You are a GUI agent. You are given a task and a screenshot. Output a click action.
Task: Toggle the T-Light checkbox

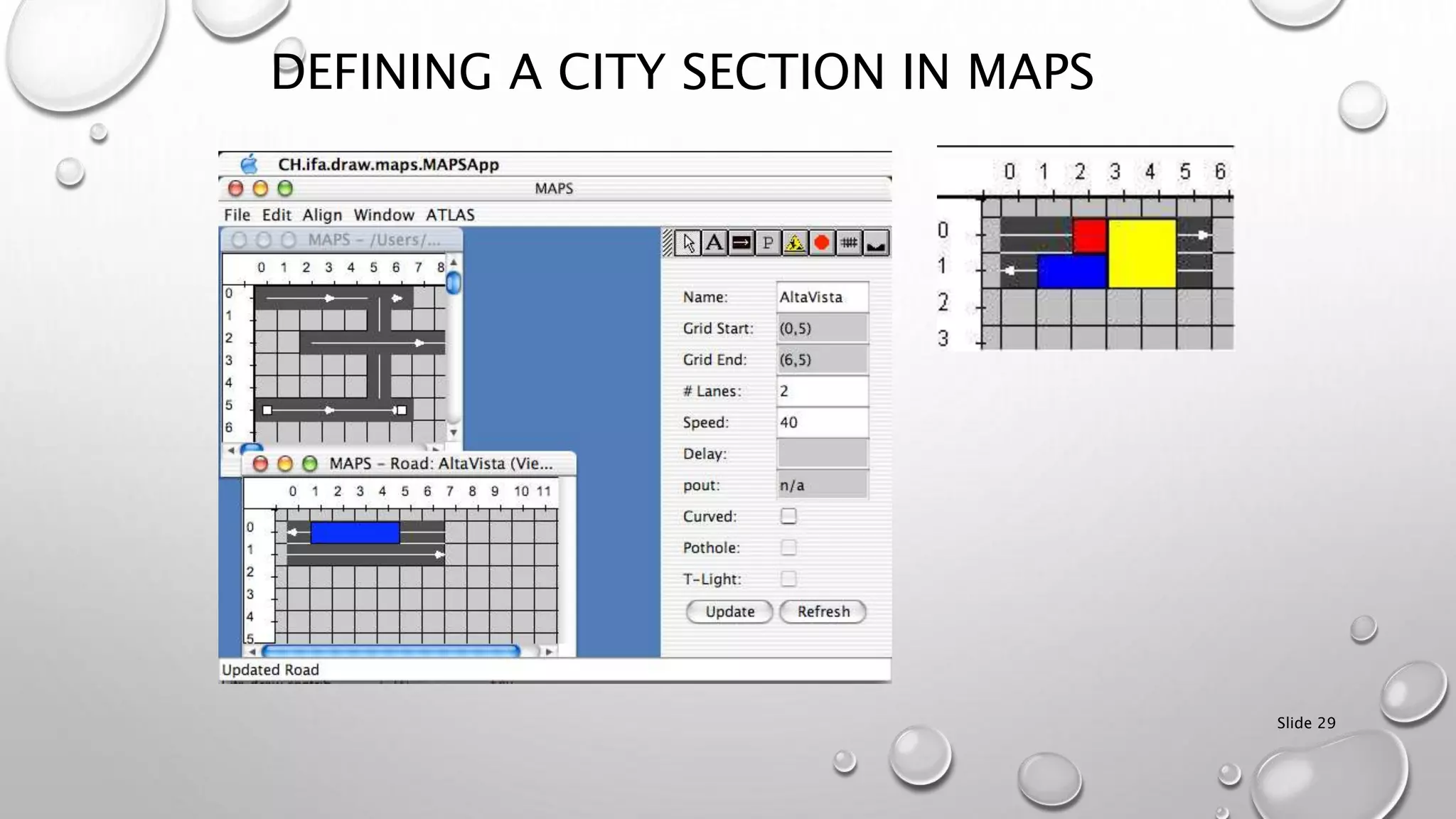pos(788,579)
